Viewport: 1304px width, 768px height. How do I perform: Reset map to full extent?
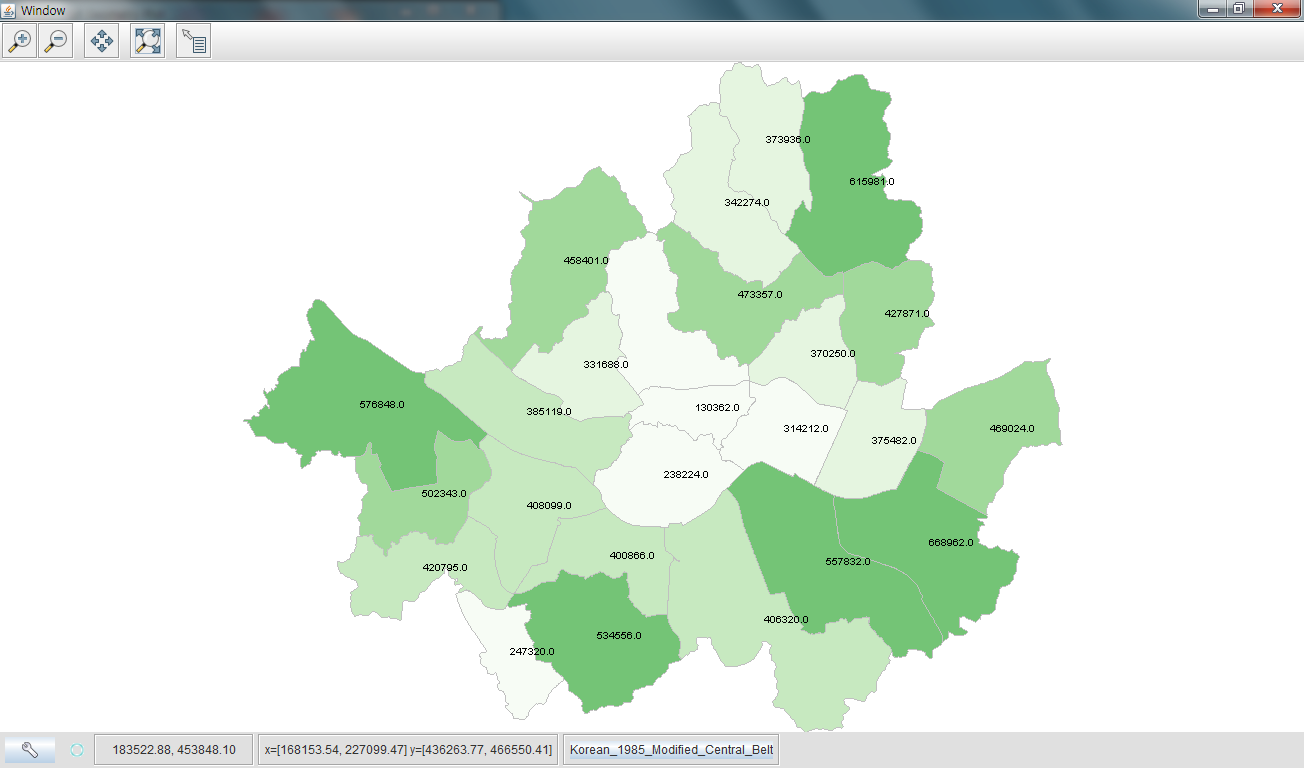(146, 40)
